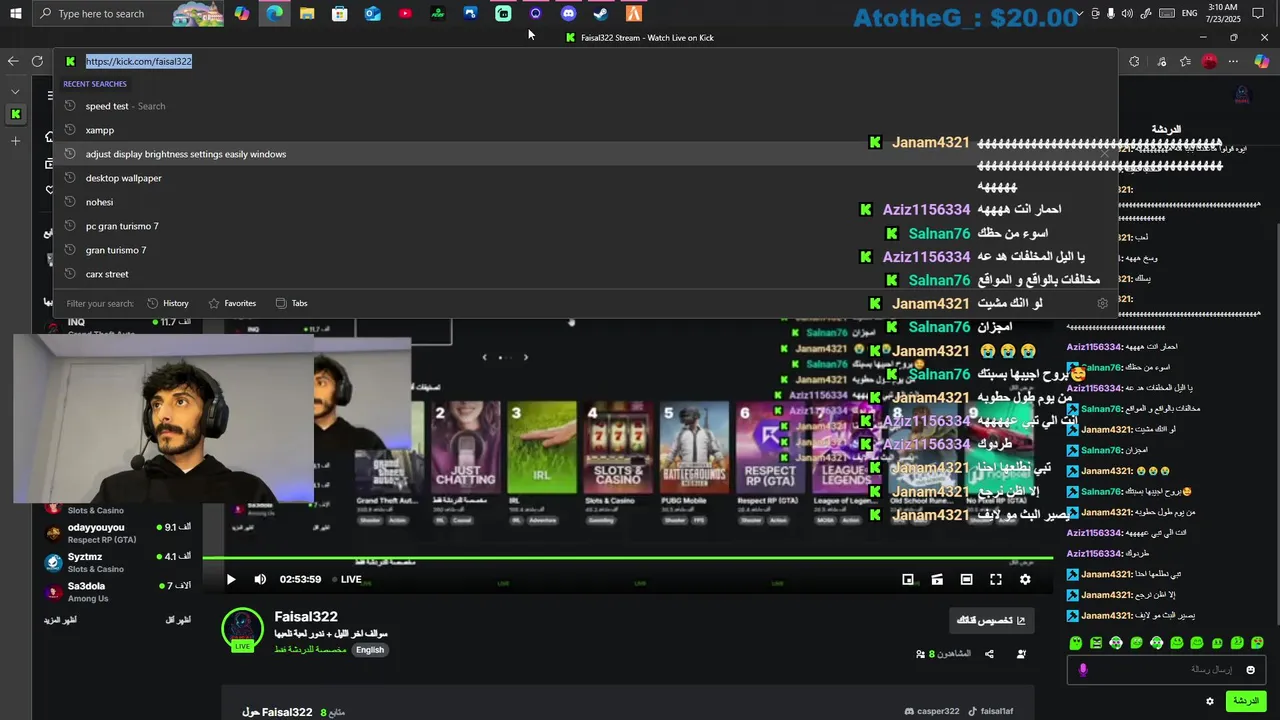Open the INQ recommended channel
Viewport: 1280px width, 720px height.
click(x=118, y=326)
